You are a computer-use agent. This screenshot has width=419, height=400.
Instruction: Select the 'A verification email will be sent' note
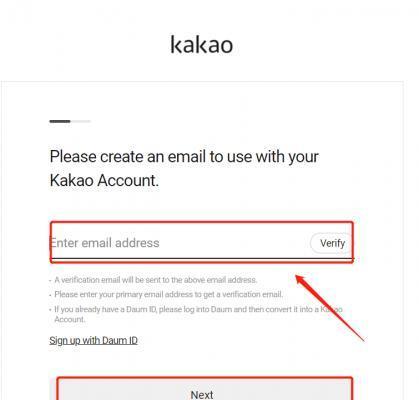click(156, 280)
